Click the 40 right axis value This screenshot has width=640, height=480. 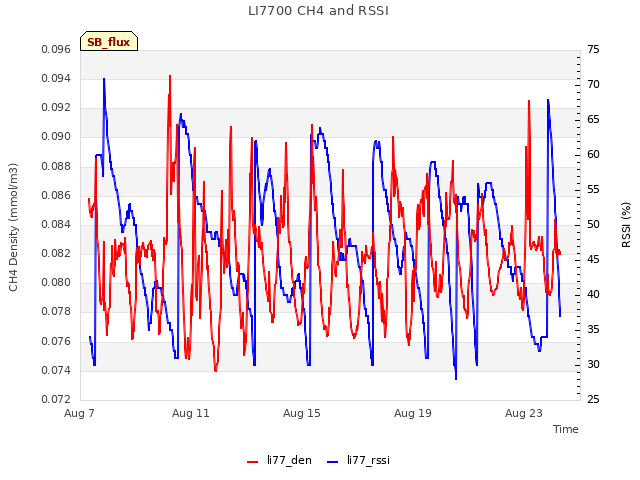pos(593,295)
